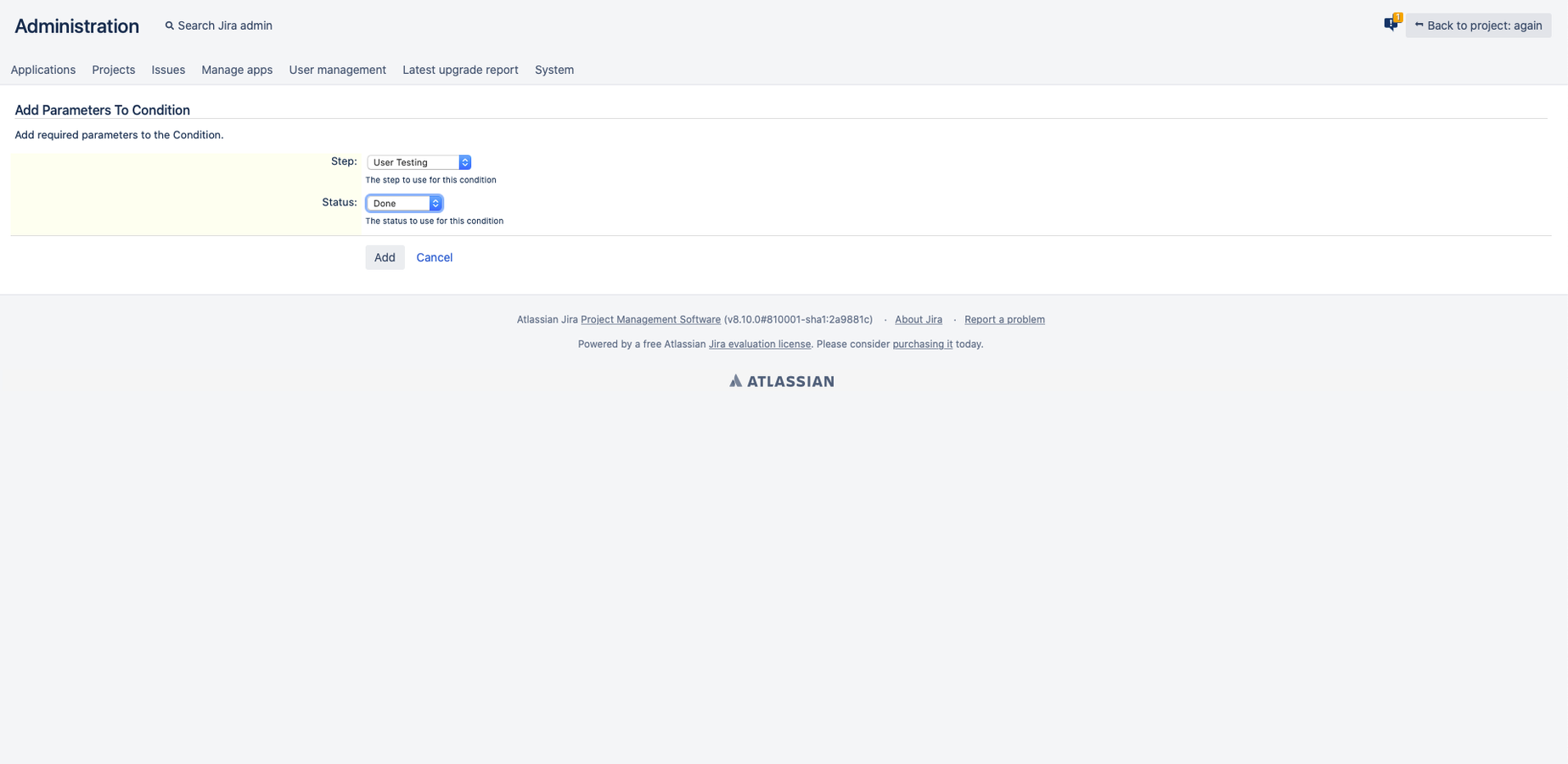Open the About Jira link

coord(919,320)
